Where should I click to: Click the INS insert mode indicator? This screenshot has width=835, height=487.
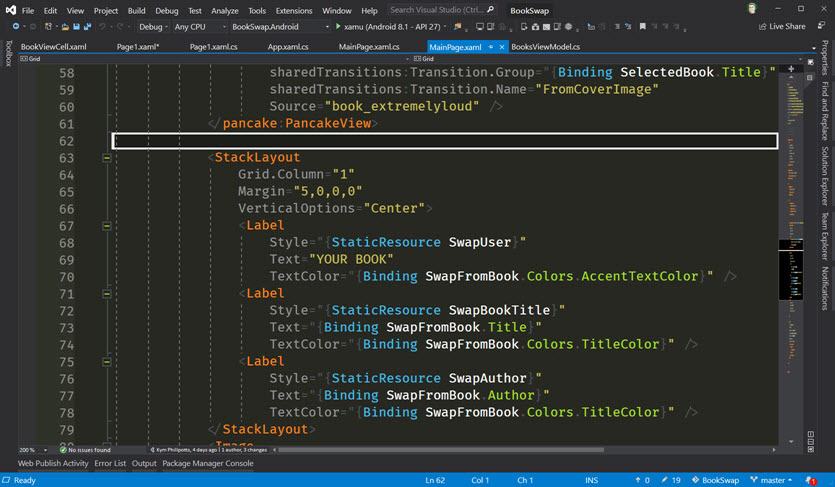[x=592, y=480]
